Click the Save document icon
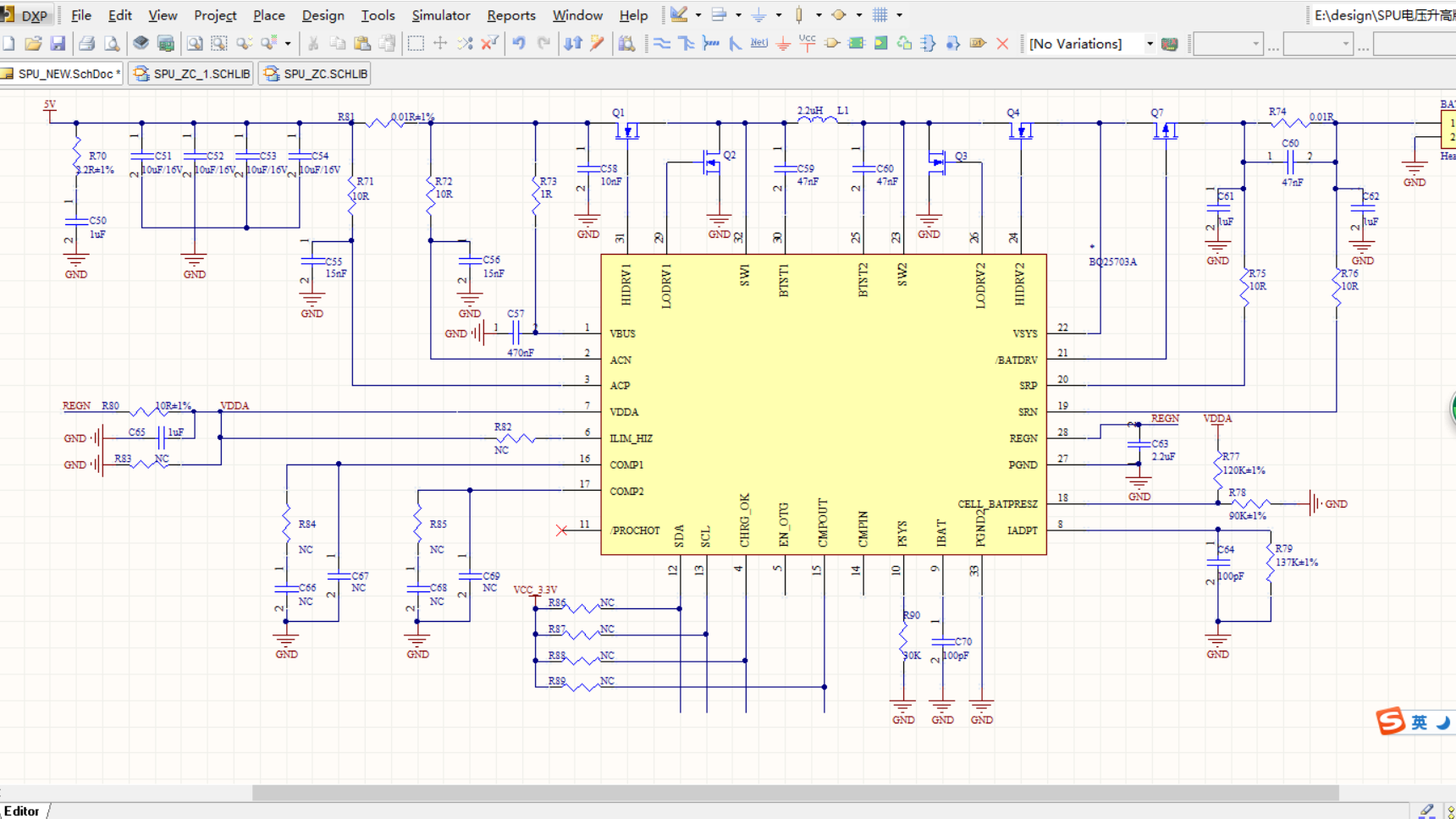Image resolution: width=1456 pixels, height=819 pixels. point(58,43)
